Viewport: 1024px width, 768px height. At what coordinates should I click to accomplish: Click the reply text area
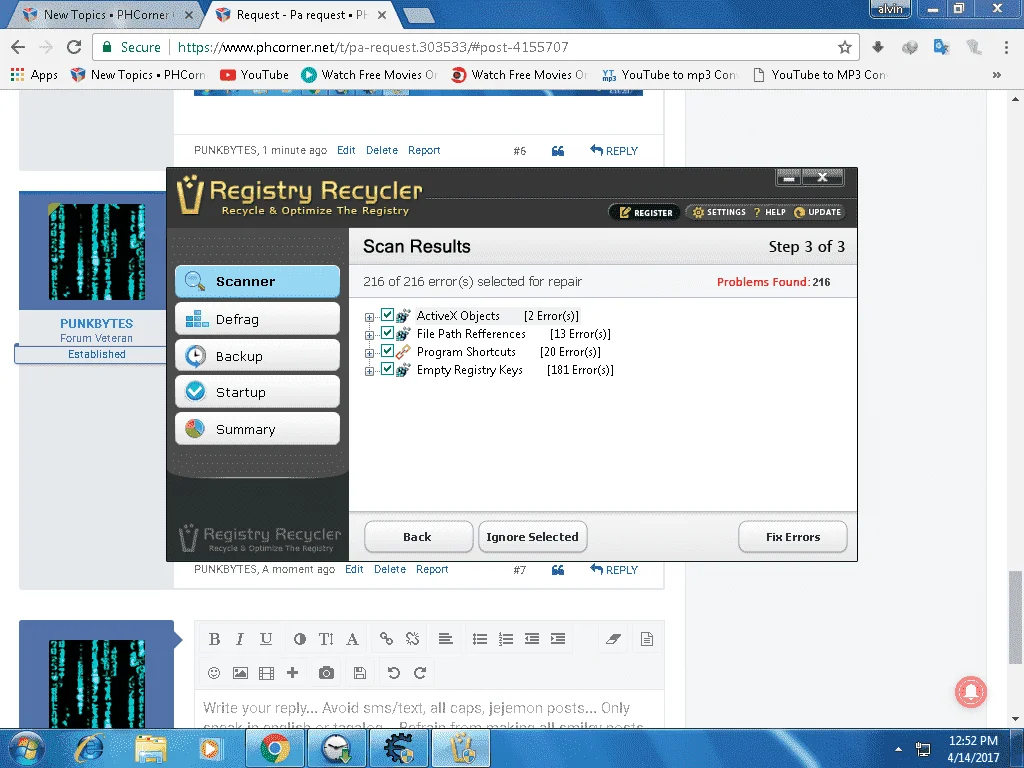(x=429, y=709)
